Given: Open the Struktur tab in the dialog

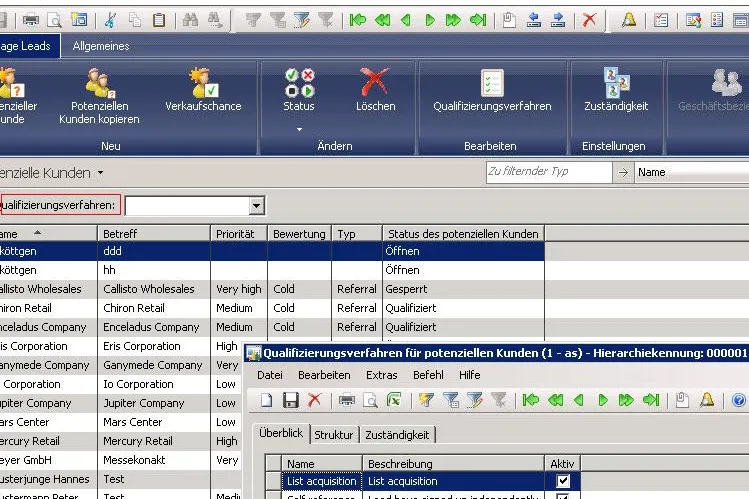Looking at the screenshot, I should coord(333,435).
